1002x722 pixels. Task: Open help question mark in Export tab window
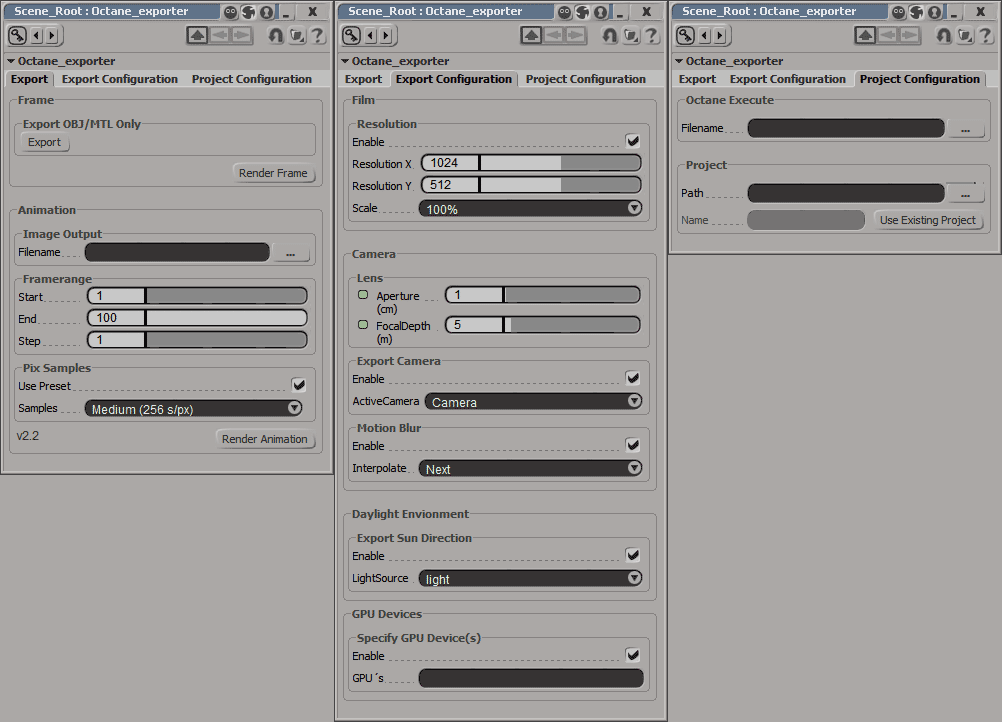pyautogui.click(x=318, y=35)
